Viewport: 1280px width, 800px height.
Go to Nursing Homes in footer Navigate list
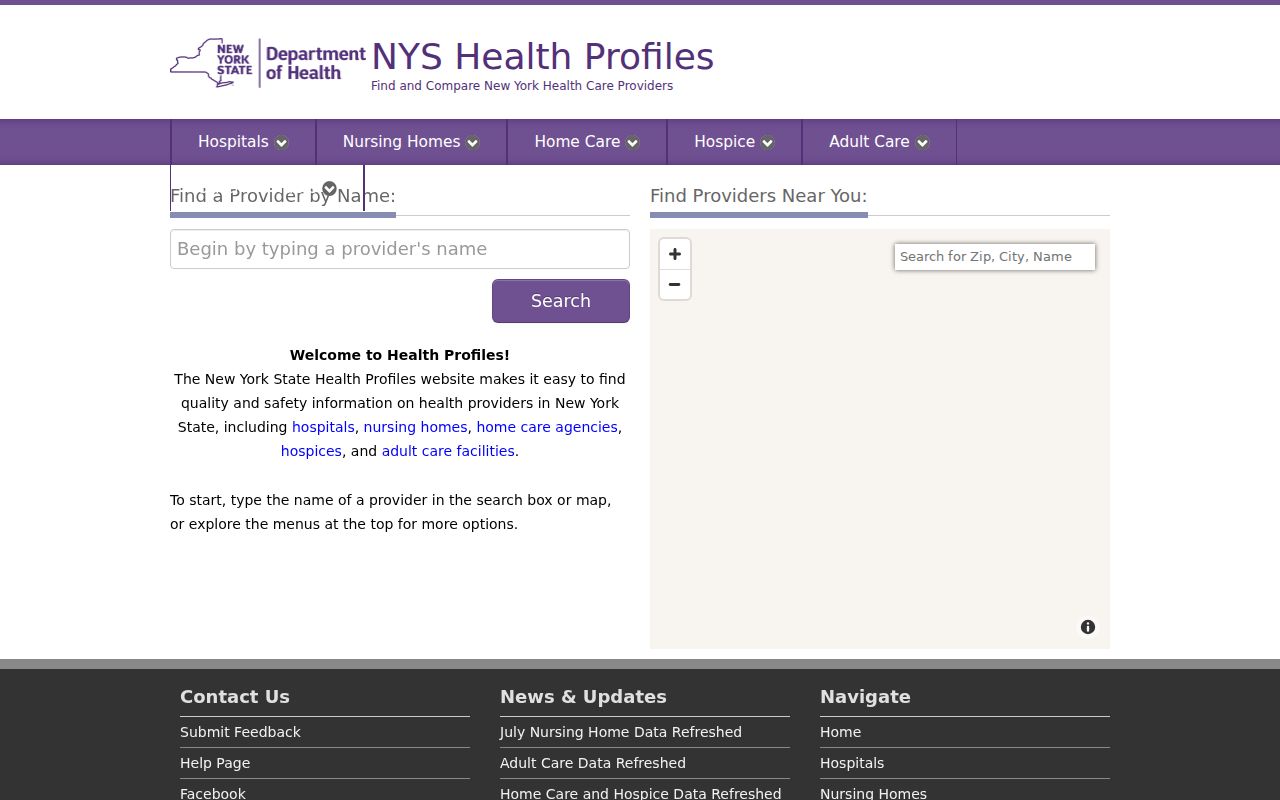(873, 793)
